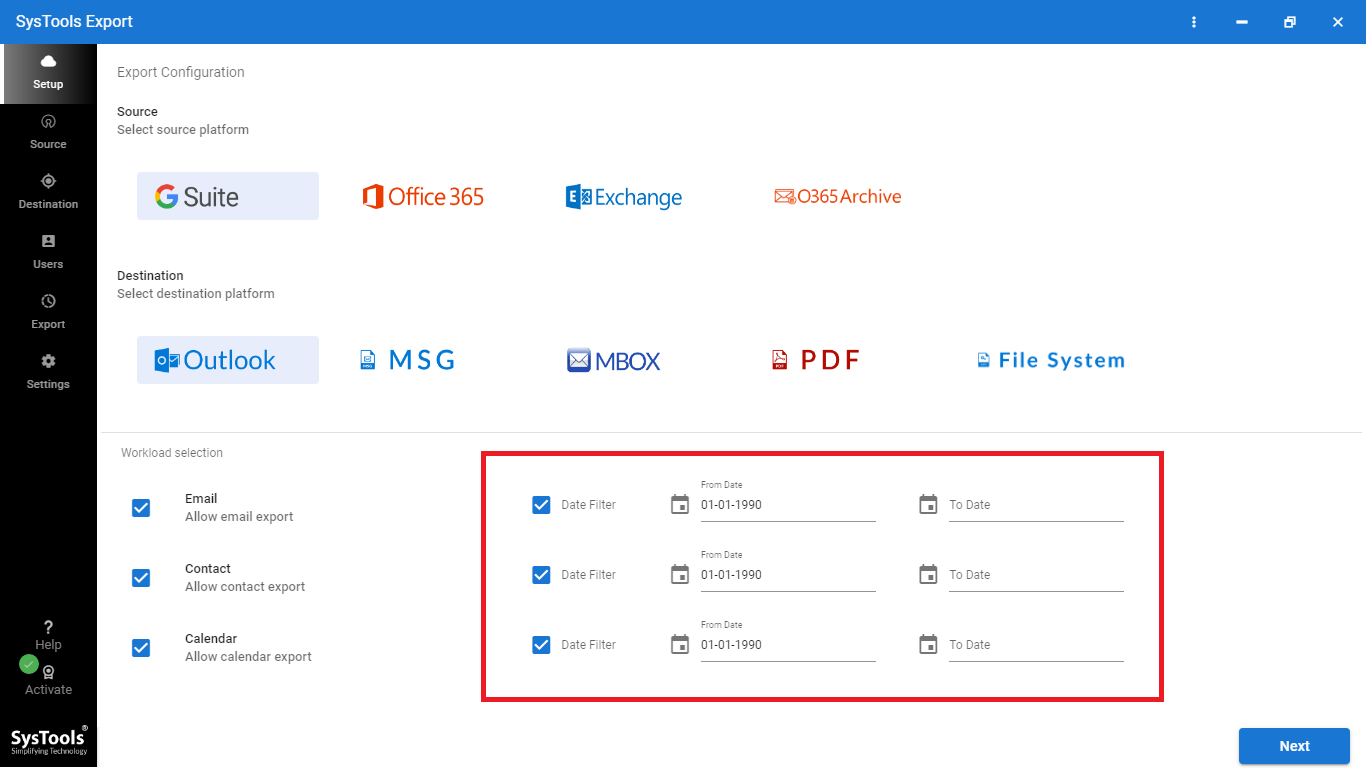Viewport: 1366px width, 768px height.
Task: Choose O365 Archive as source
Action: pos(838,197)
